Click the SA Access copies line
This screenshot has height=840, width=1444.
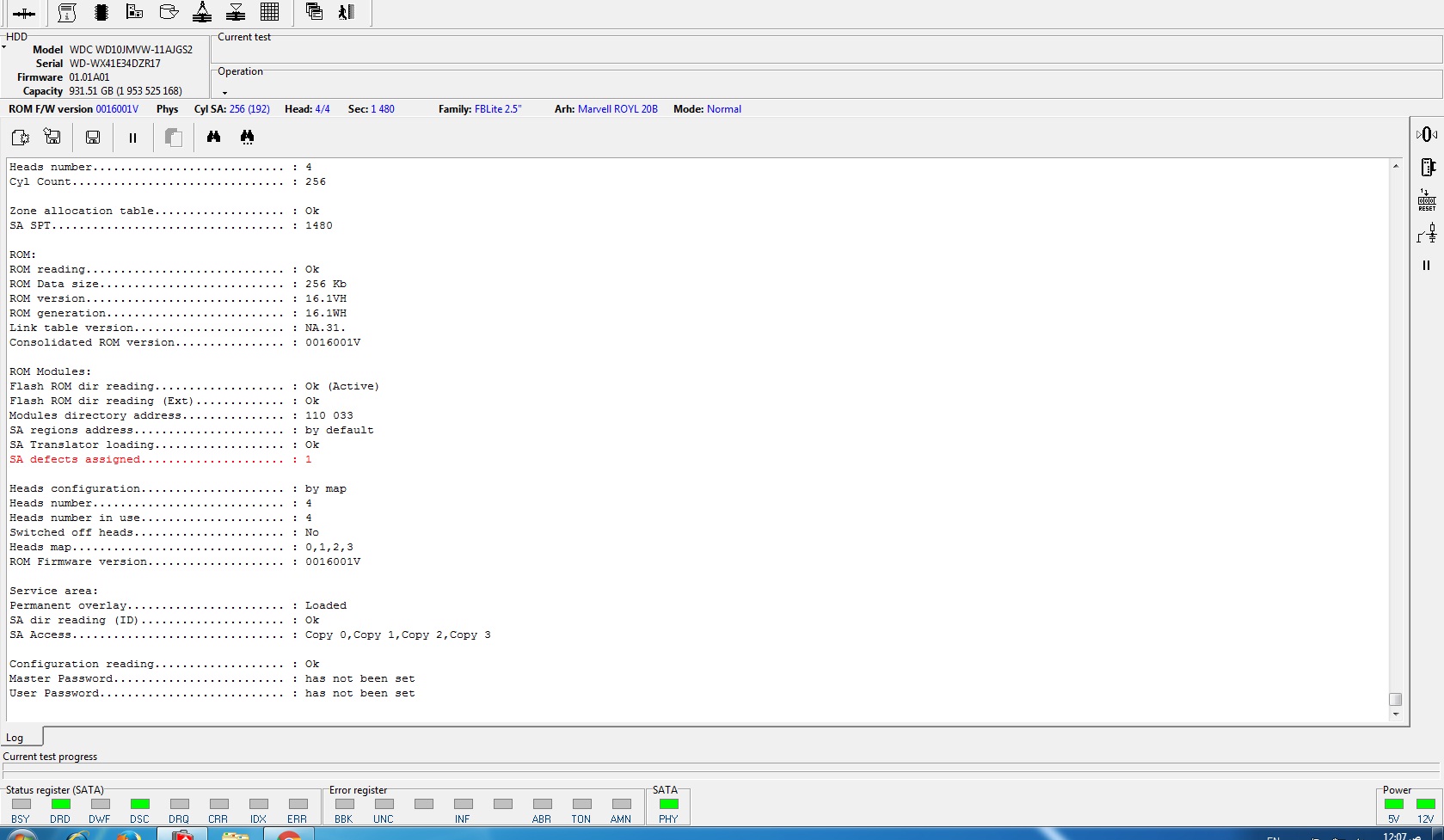click(x=250, y=635)
